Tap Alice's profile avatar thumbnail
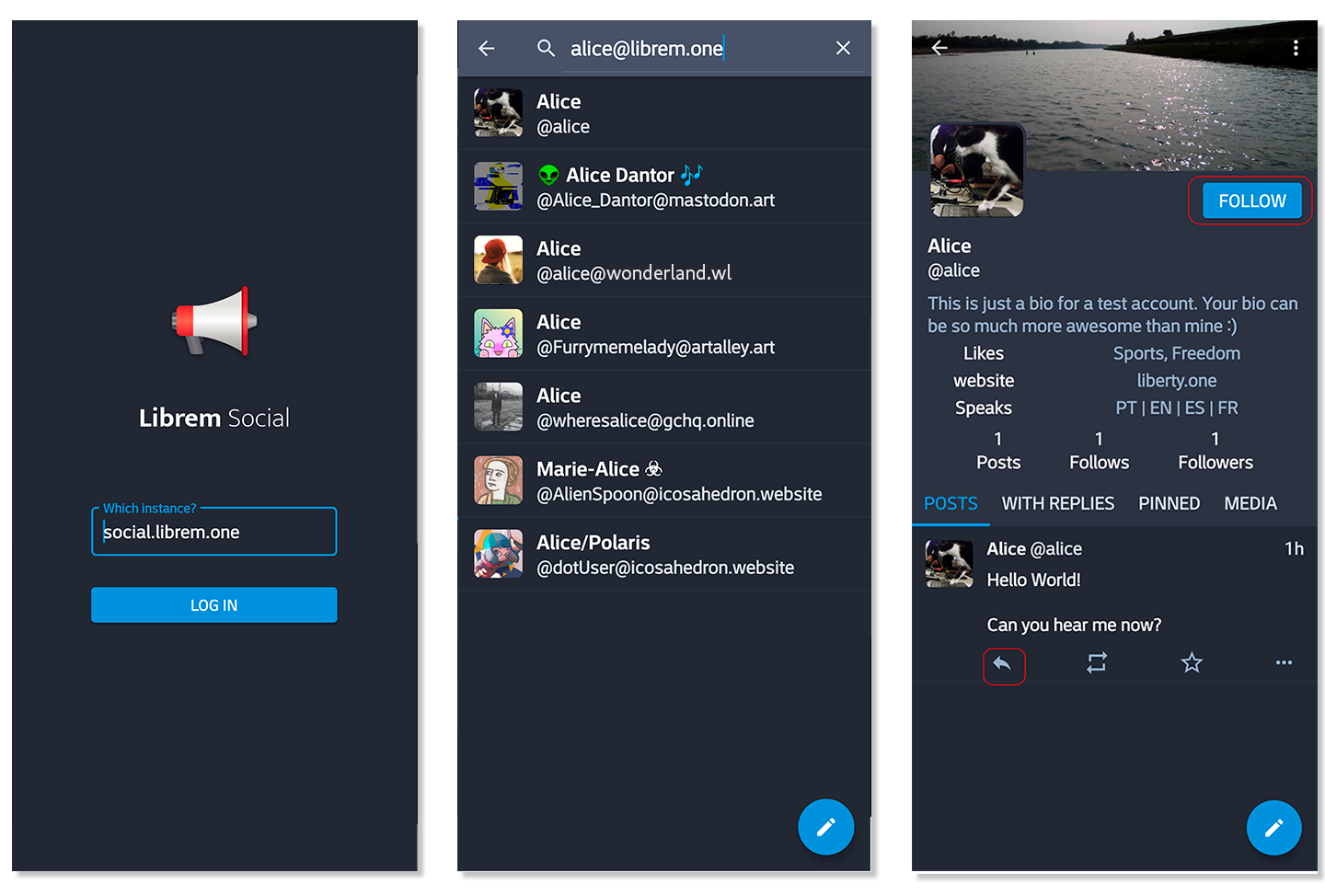 tap(975, 170)
